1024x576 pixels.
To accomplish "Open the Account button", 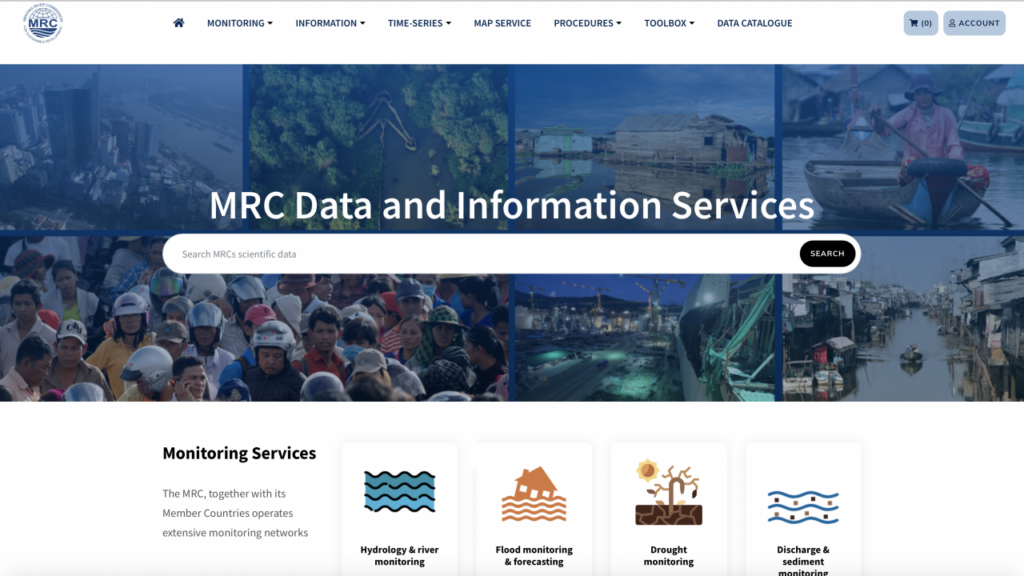I will pyautogui.click(x=974, y=23).
